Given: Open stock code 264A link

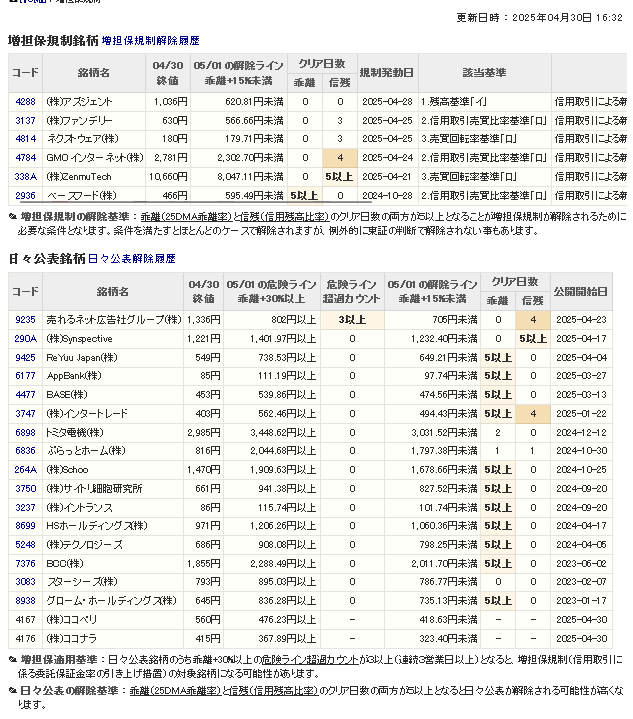Looking at the screenshot, I should point(25,470).
